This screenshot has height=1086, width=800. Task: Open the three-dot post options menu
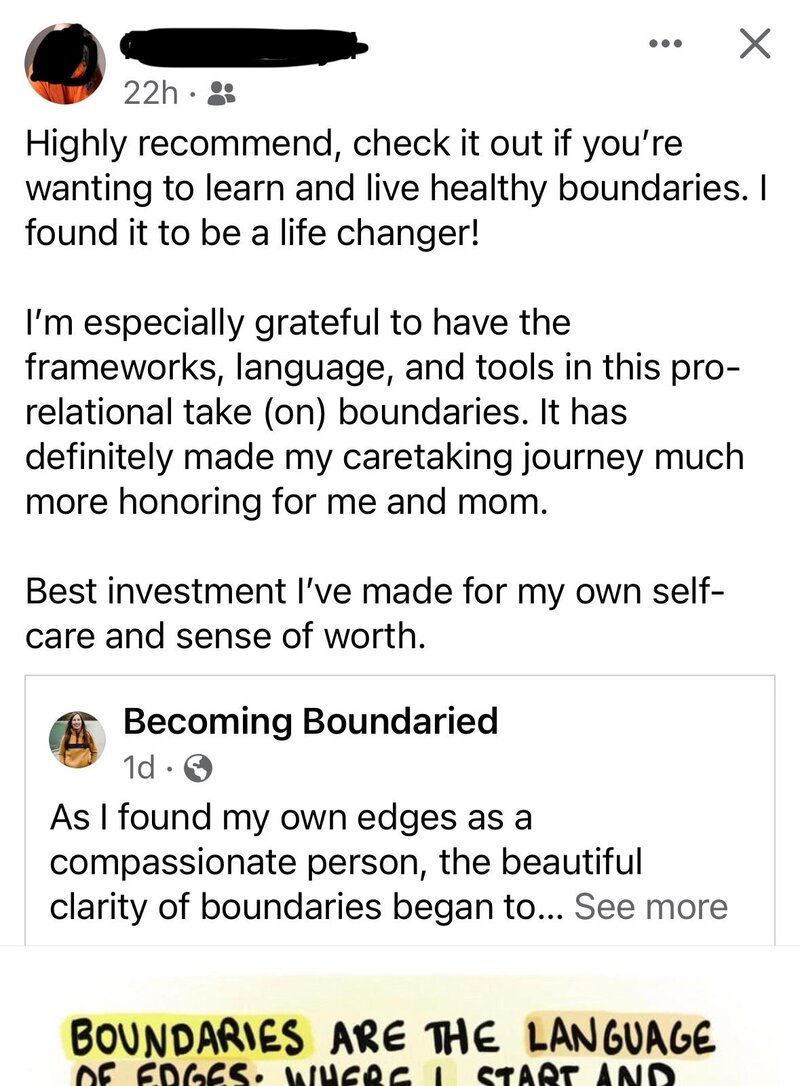(665, 44)
